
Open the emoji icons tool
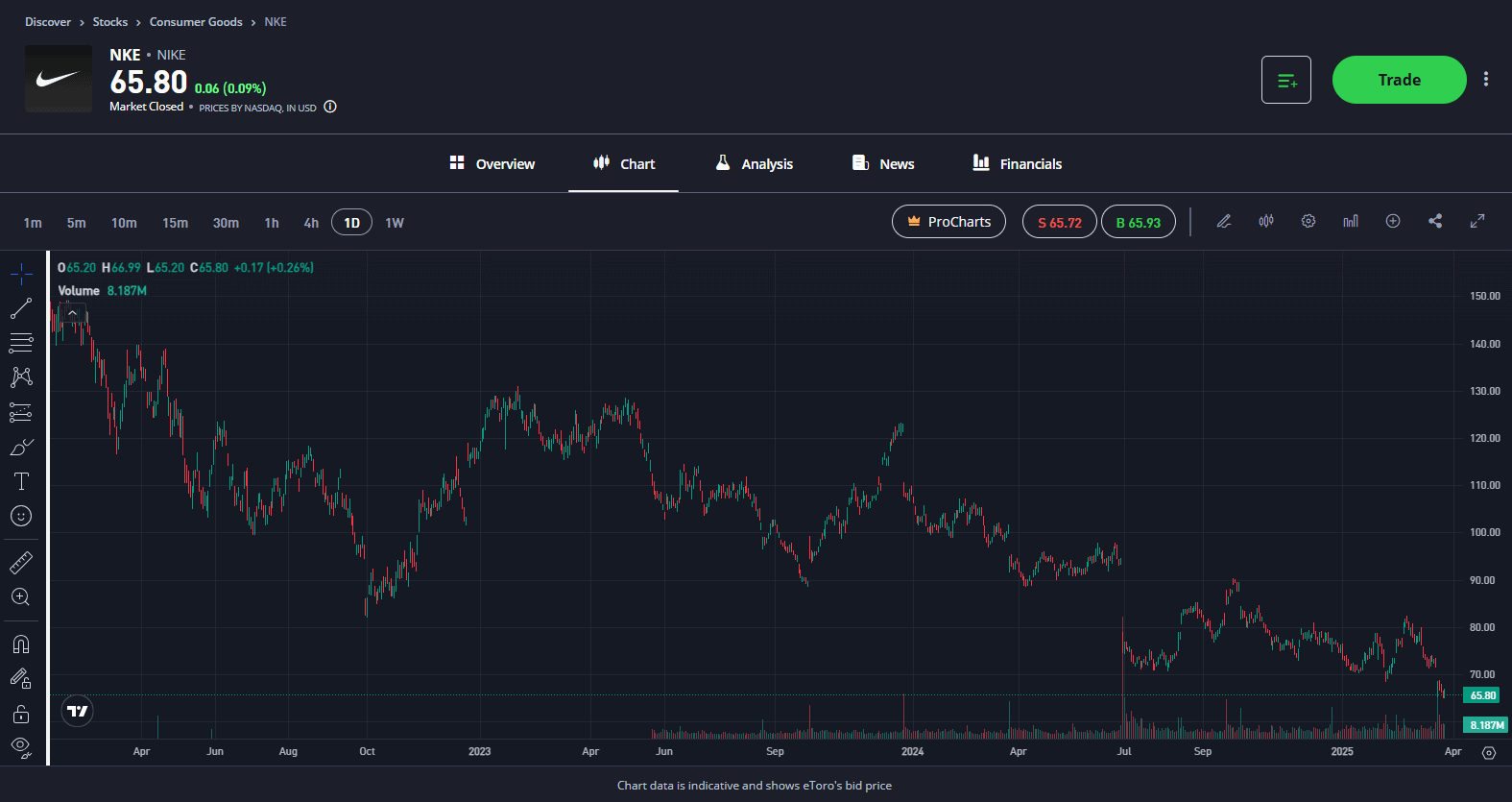pos(21,516)
